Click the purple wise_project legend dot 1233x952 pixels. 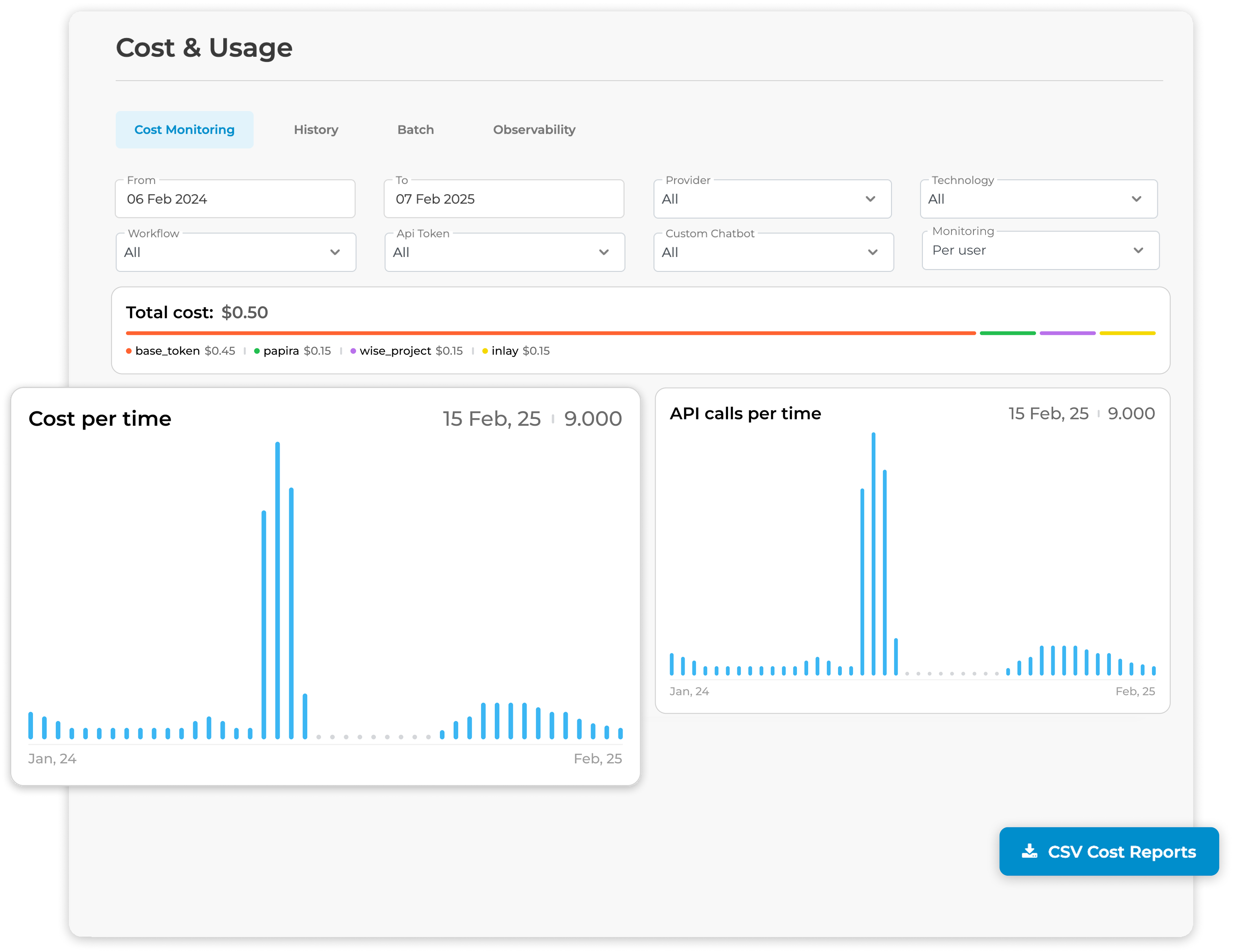353,351
